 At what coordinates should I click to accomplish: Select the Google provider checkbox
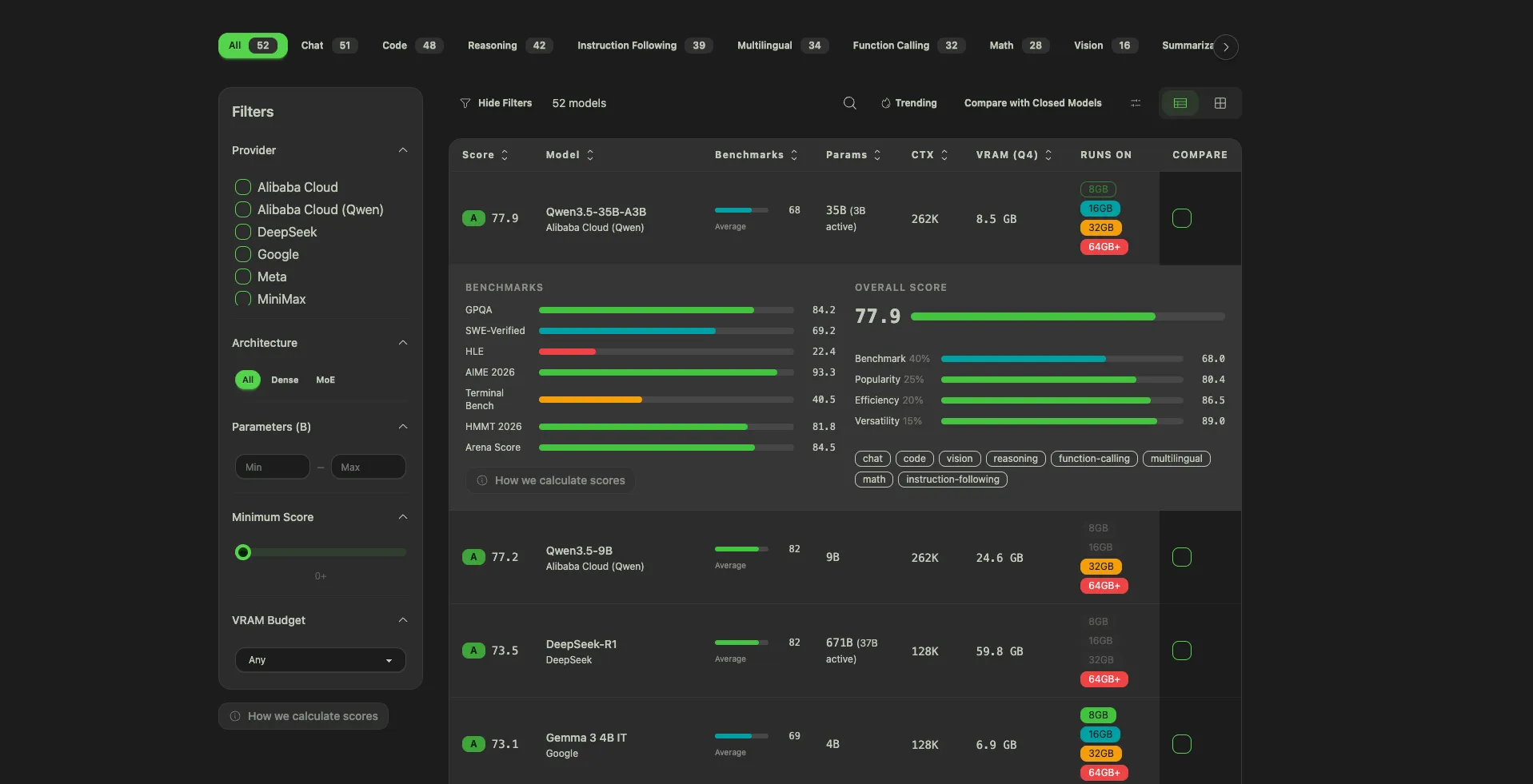click(242, 254)
